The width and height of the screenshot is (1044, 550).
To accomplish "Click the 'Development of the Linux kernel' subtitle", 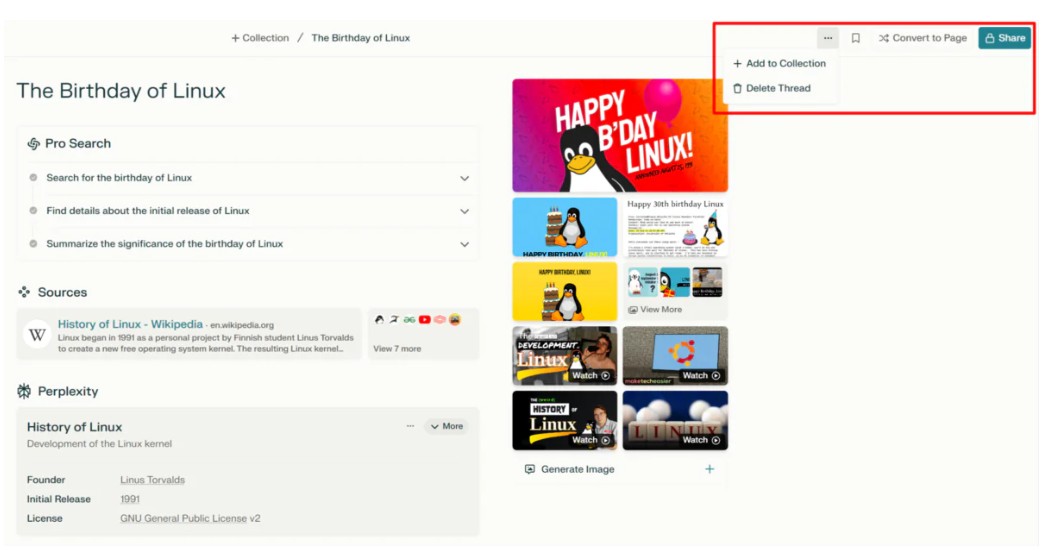I will coord(99,444).
